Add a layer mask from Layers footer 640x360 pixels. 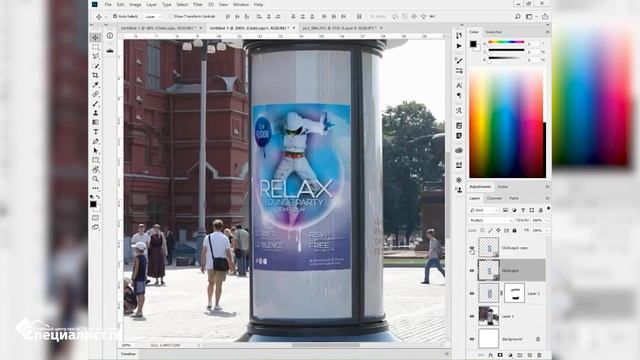click(500, 356)
